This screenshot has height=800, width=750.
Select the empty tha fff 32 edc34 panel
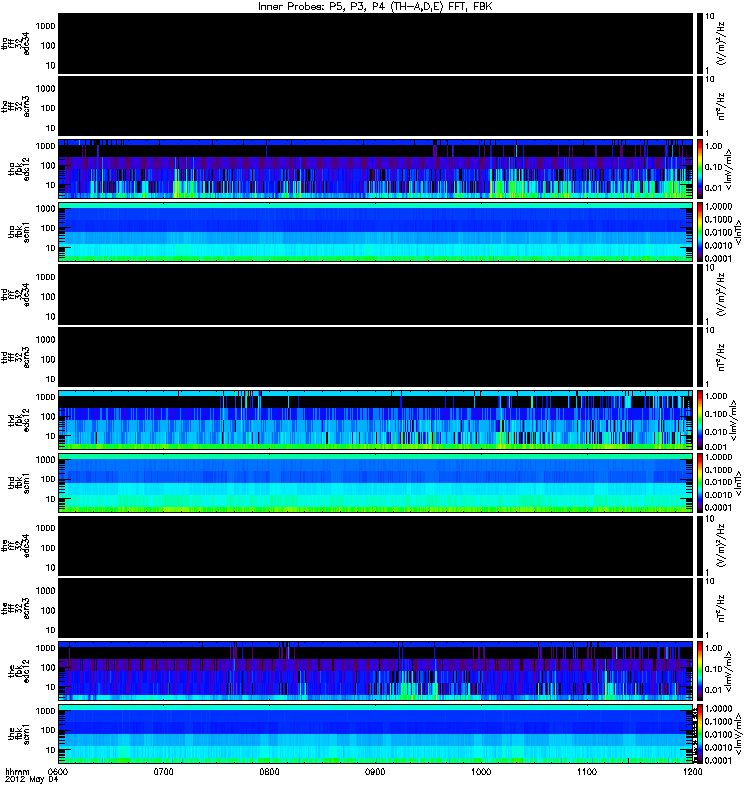point(376,43)
